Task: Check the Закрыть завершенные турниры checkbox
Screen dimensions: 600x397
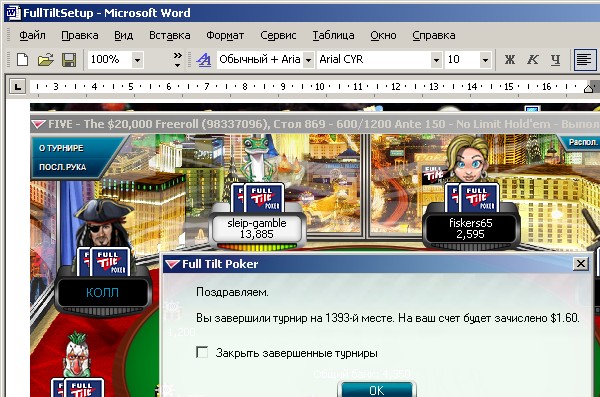Action: [202, 352]
